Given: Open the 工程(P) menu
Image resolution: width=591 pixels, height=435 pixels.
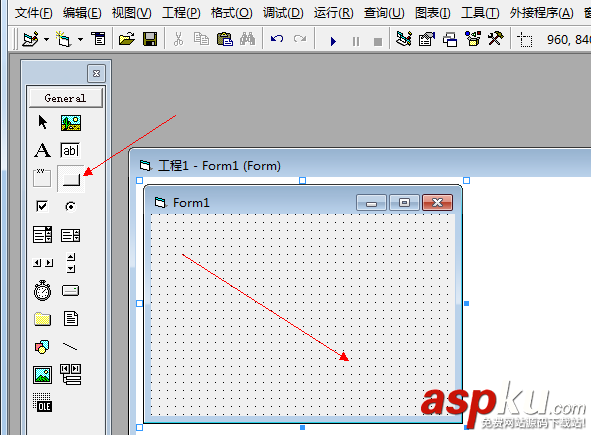Looking at the screenshot, I should pos(181,13).
